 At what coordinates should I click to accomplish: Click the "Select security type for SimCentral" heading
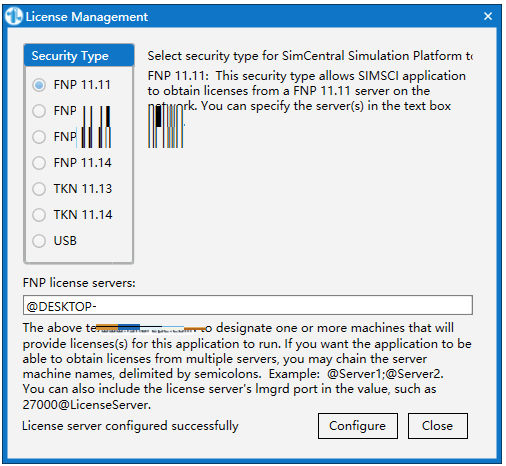(310, 56)
